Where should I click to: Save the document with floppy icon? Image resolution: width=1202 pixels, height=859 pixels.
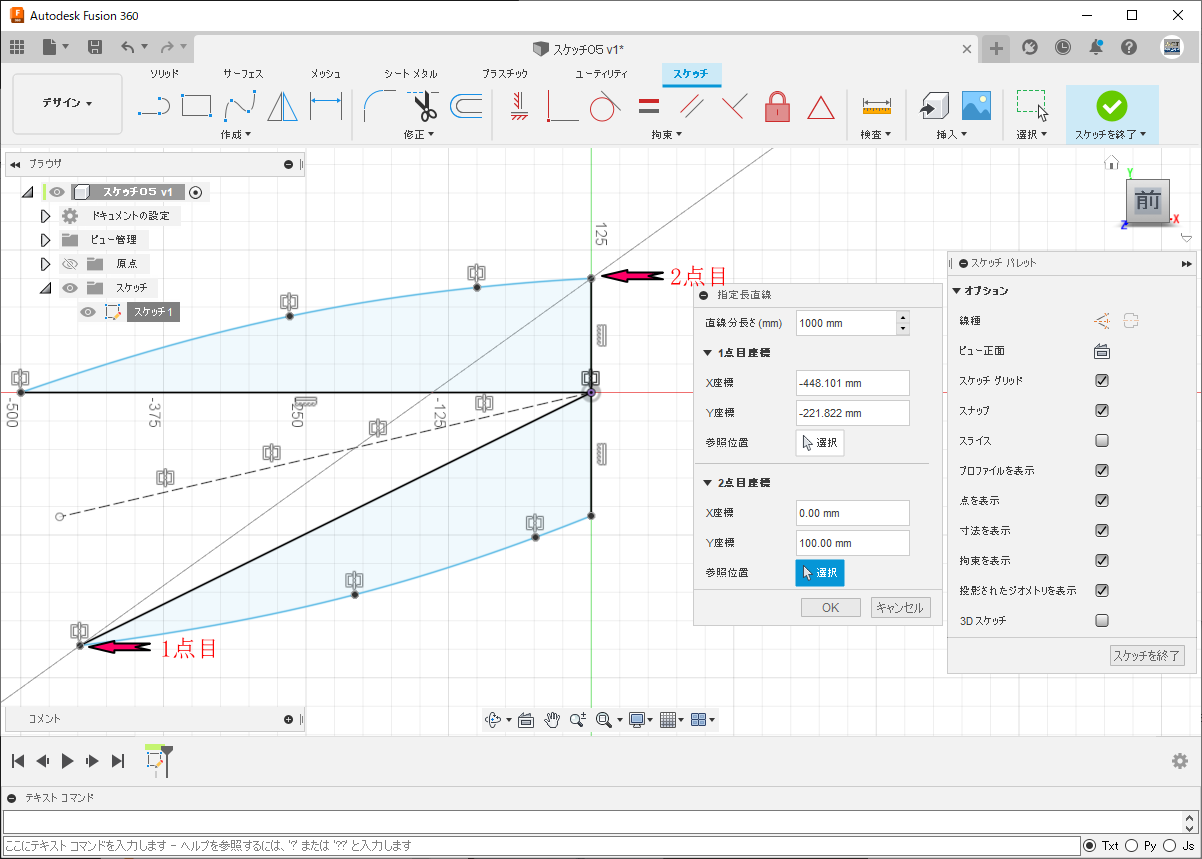[x=95, y=47]
